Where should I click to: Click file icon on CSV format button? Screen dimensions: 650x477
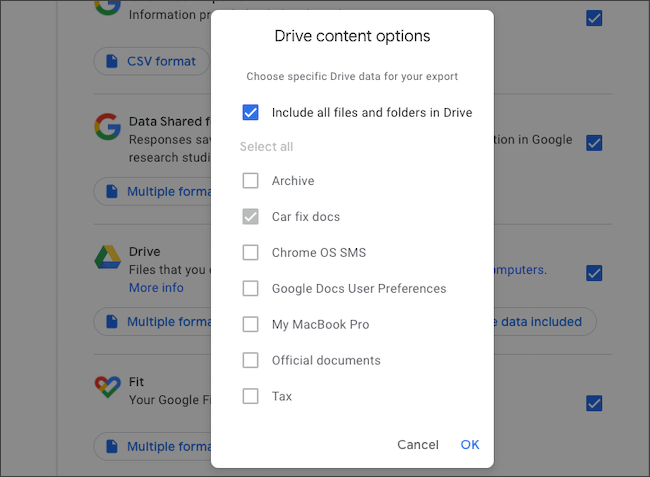(111, 61)
